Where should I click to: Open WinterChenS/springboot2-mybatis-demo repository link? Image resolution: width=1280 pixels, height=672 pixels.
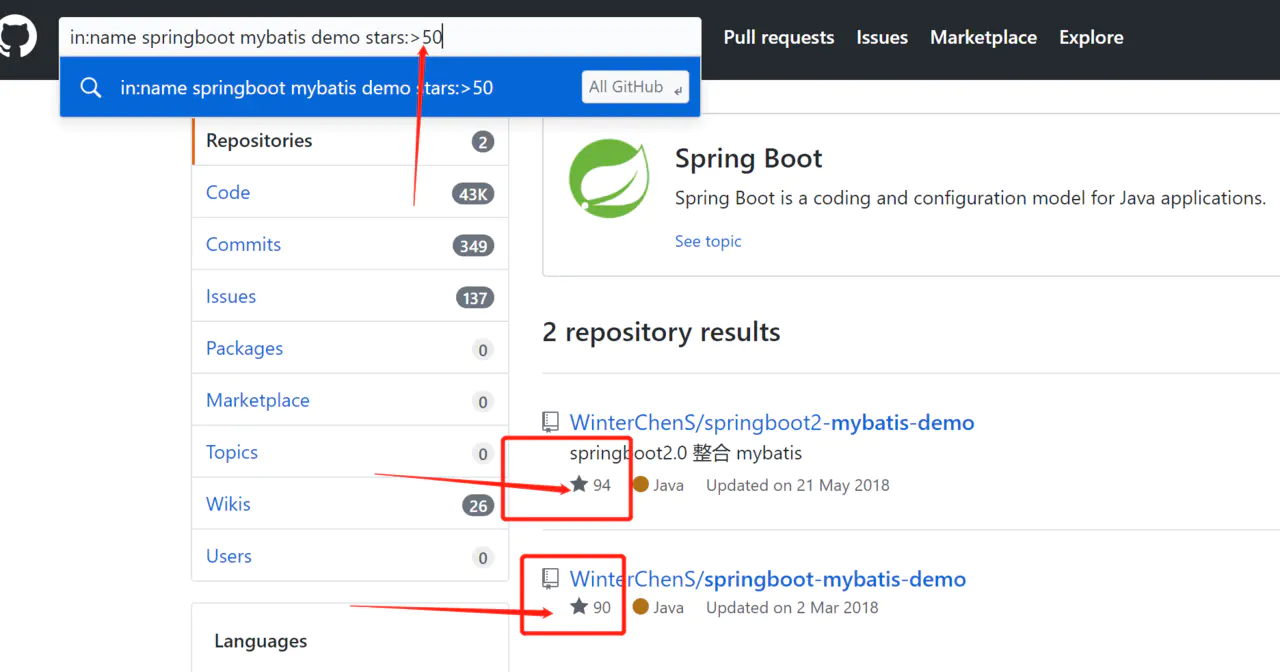pyautogui.click(x=771, y=423)
